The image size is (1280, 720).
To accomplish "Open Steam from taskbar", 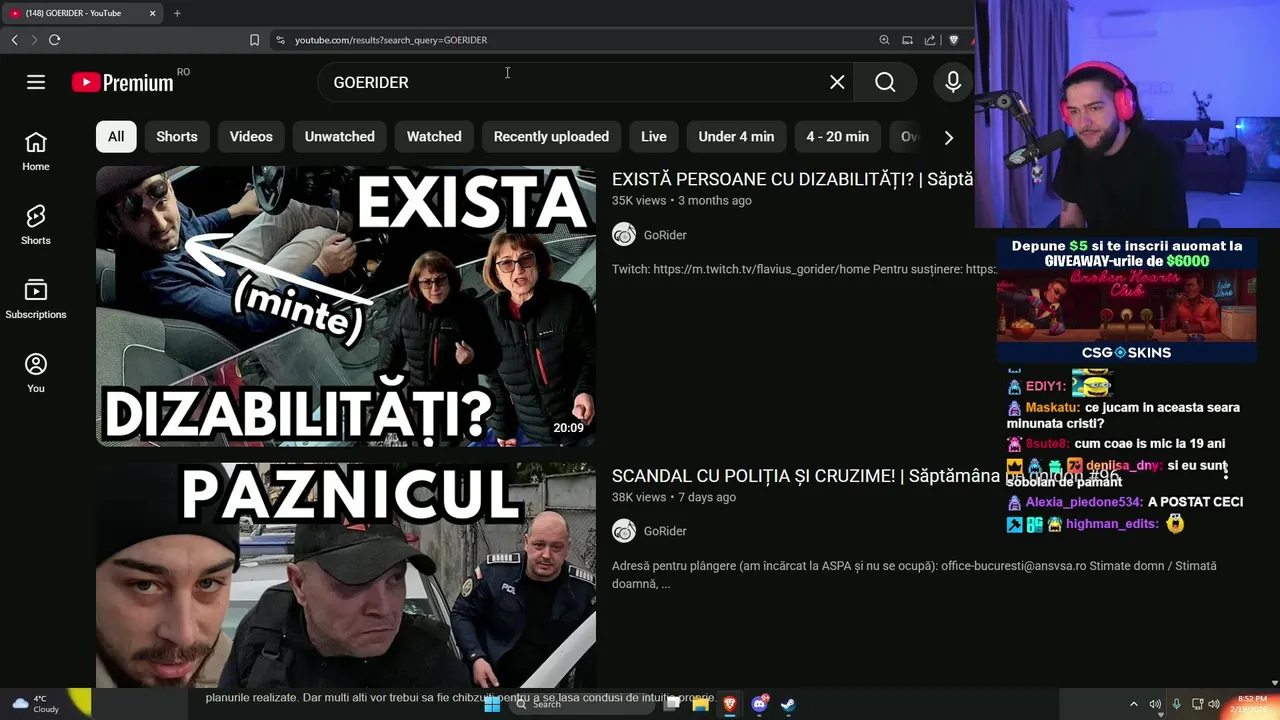I will pyautogui.click(x=788, y=704).
